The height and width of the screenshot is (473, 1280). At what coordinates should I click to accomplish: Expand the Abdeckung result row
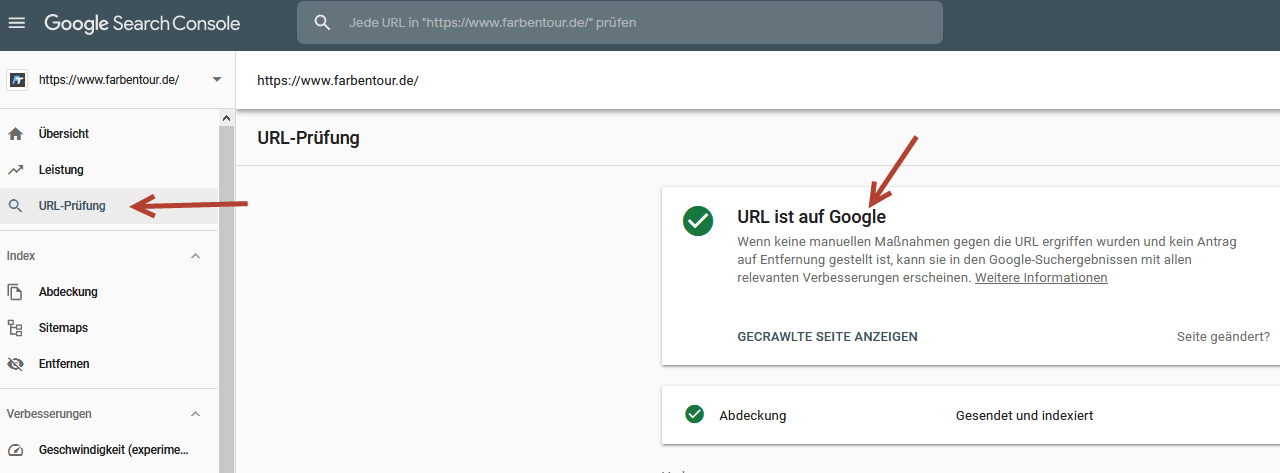(x=971, y=415)
